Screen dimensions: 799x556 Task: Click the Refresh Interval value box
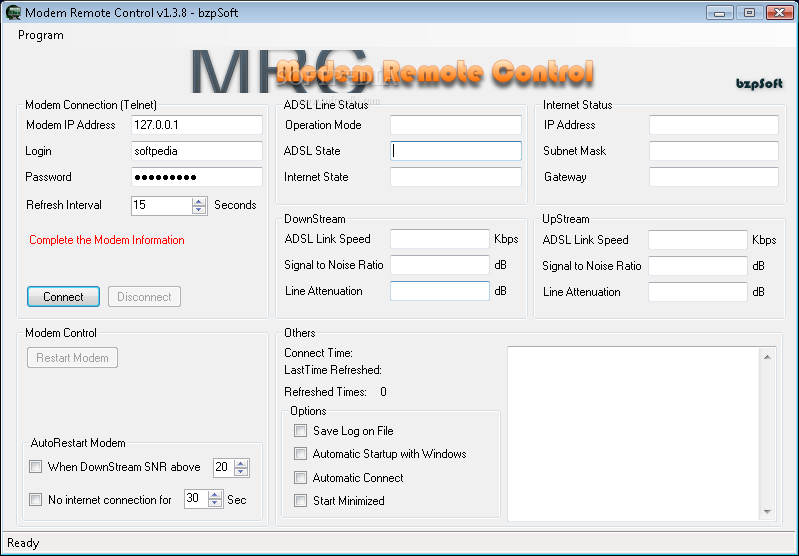(161, 205)
